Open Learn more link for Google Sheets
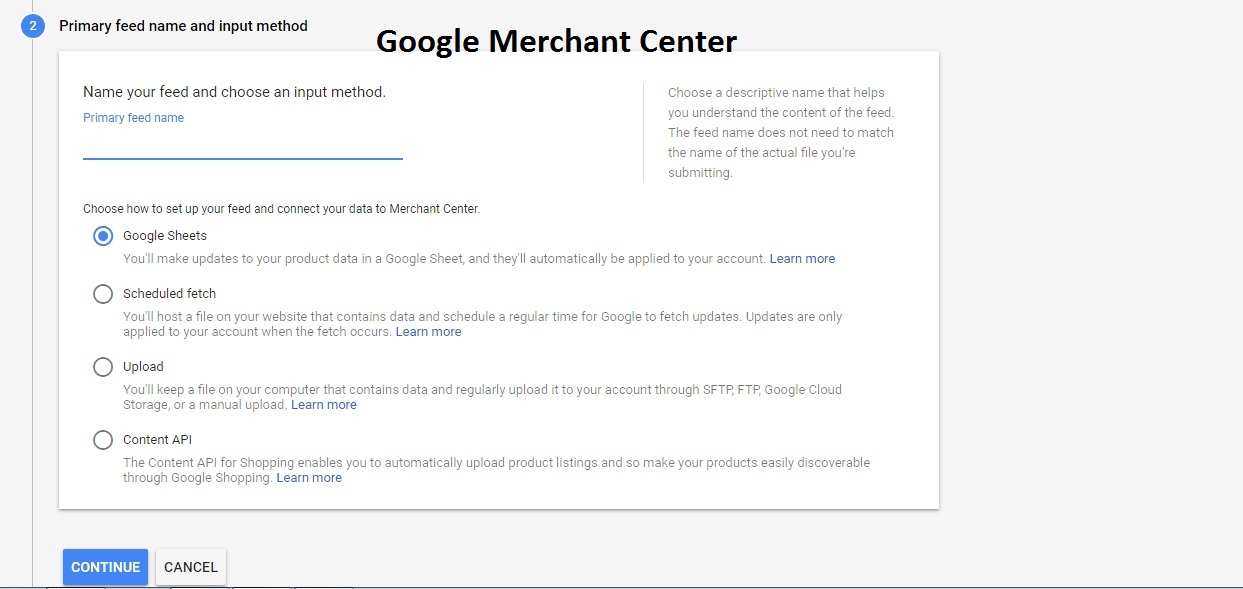1243x589 pixels. pyautogui.click(x=802, y=258)
